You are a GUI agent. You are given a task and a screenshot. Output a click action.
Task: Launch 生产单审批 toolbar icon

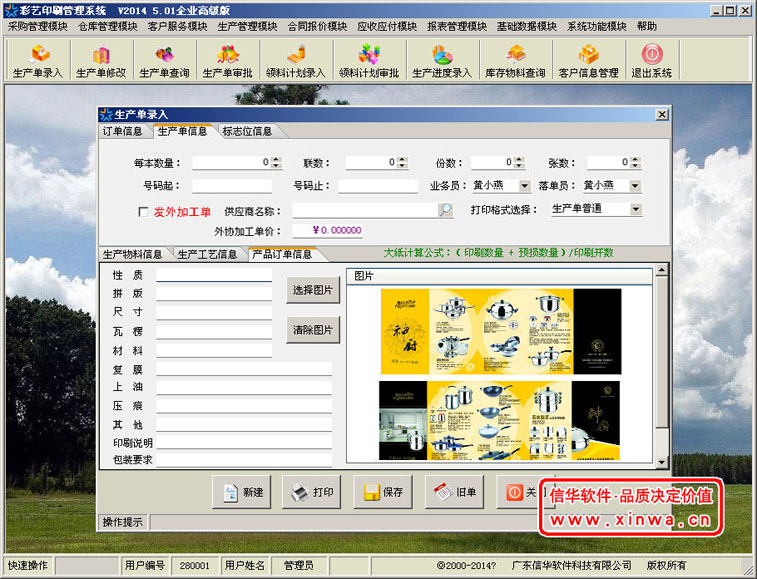[228, 60]
